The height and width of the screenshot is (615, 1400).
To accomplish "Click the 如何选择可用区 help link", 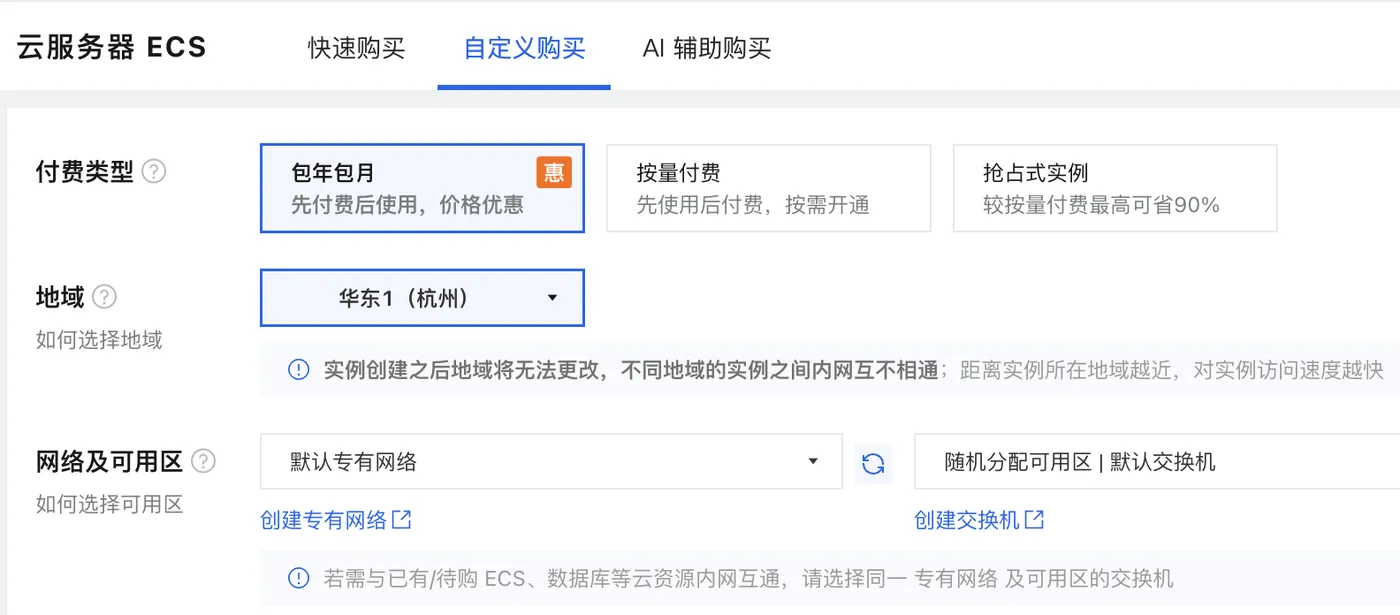I will tap(110, 504).
